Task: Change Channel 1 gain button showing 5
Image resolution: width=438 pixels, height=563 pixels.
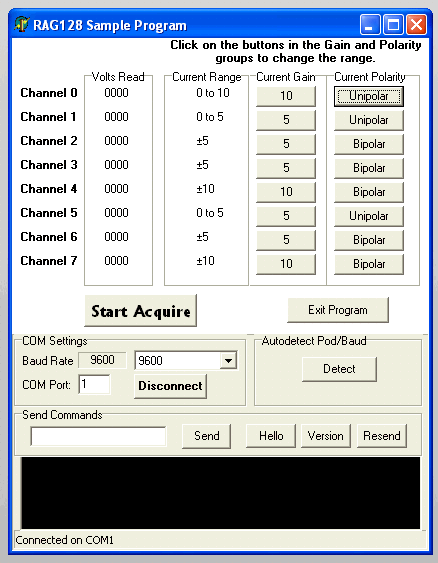Action: click(286, 120)
